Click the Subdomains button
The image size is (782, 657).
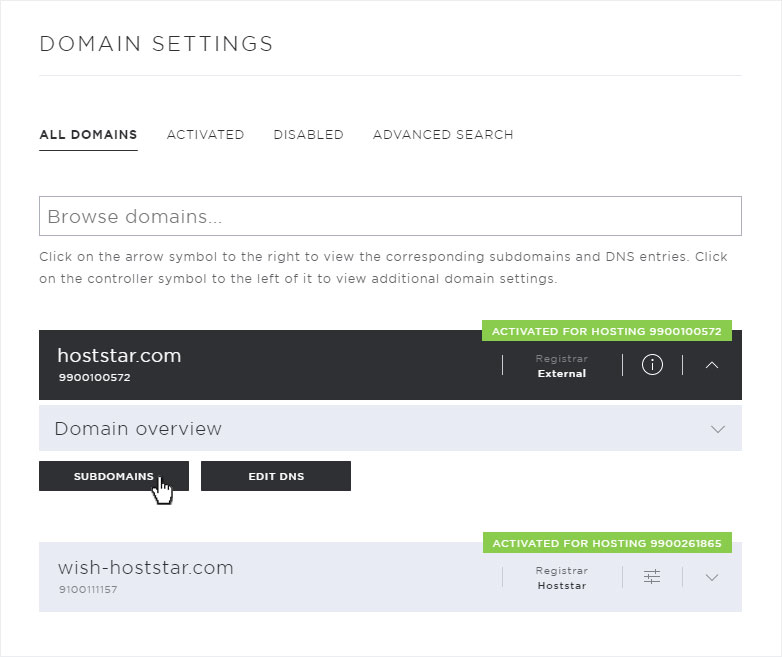[114, 476]
